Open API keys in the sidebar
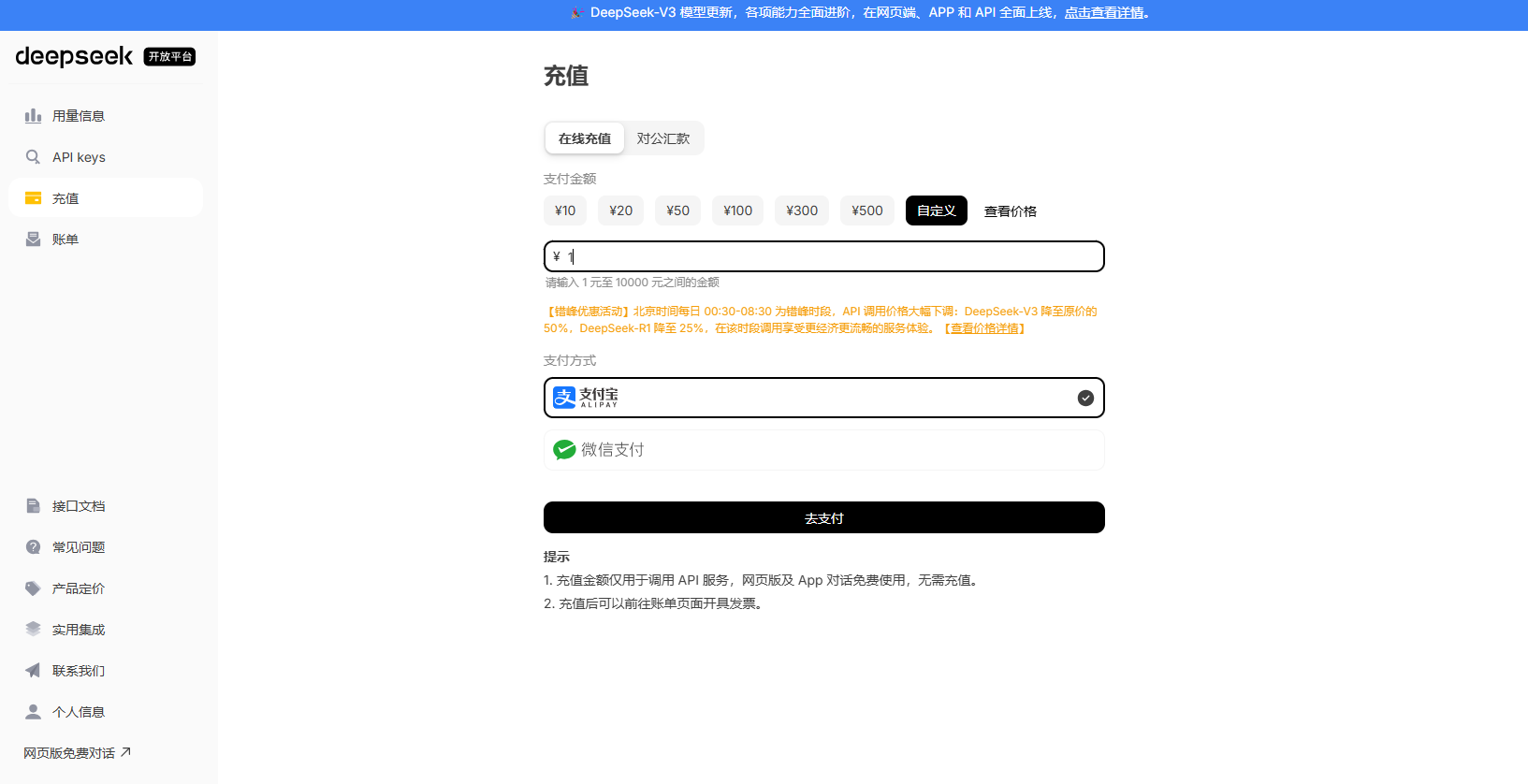The image size is (1528, 784). pyautogui.click(x=106, y=157)
